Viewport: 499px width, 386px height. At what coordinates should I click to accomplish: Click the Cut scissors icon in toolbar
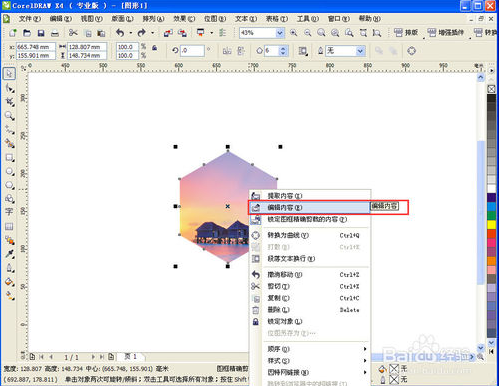click(73, 33)
